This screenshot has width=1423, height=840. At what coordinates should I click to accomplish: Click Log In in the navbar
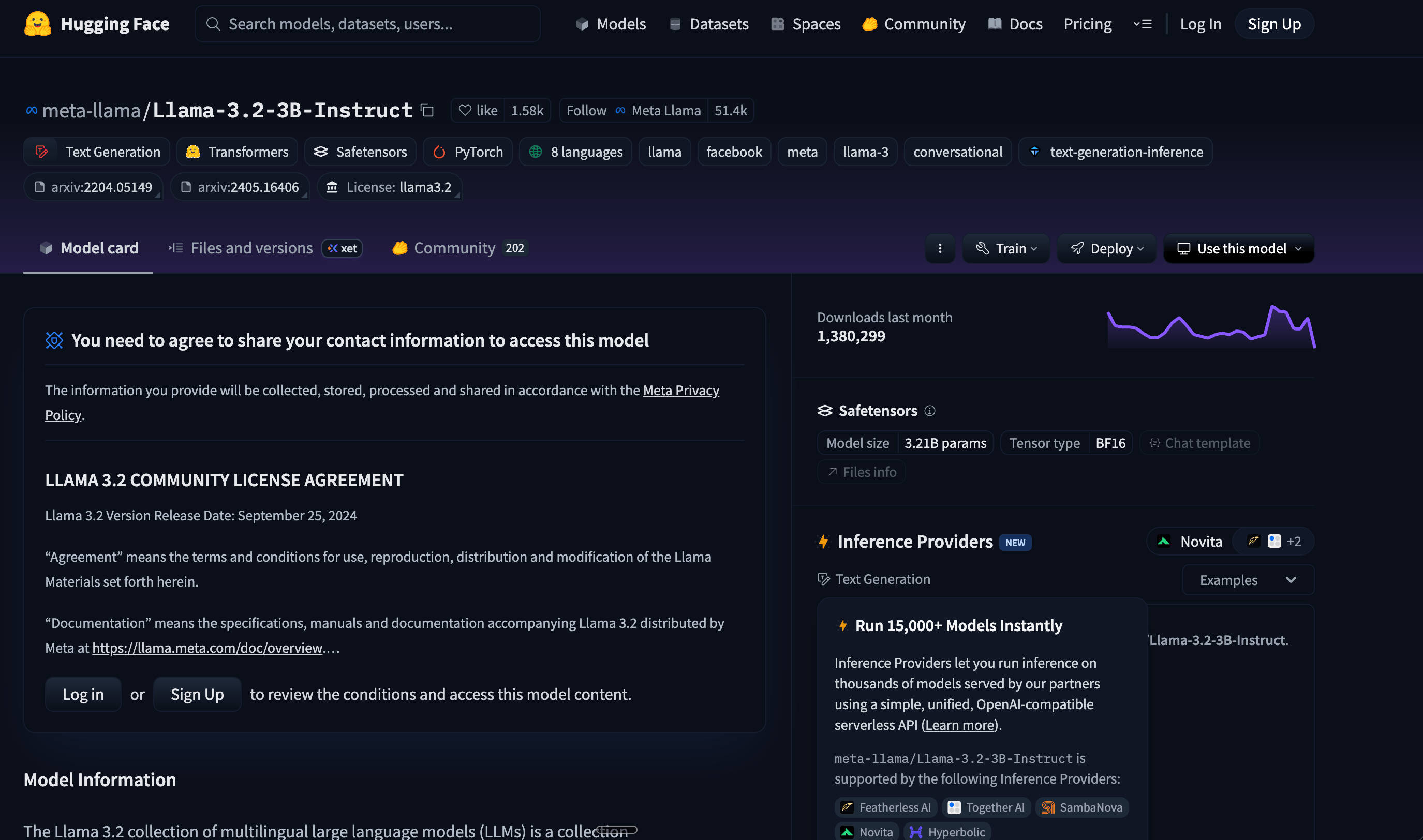[x=1200, y=24]
